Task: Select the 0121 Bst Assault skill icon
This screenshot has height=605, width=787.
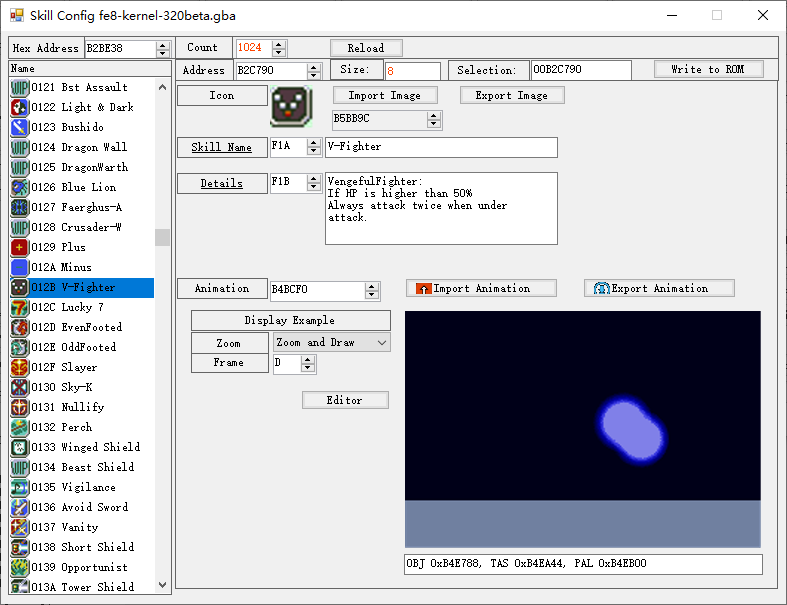Action: 20,87
